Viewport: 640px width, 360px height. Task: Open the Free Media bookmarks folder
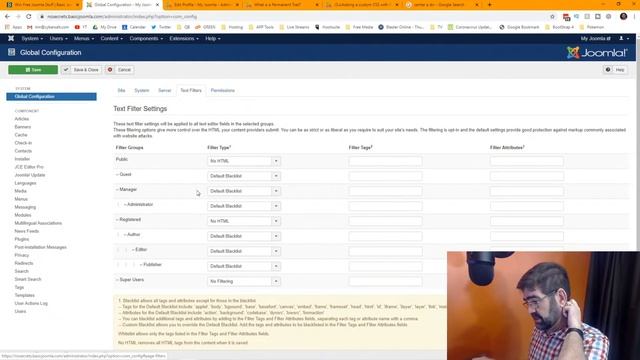359,27
